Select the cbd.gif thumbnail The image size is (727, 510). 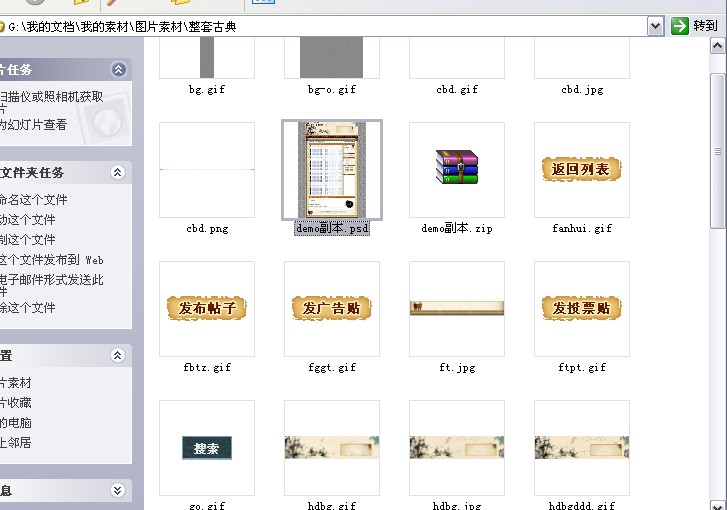(x=457, y=57)
